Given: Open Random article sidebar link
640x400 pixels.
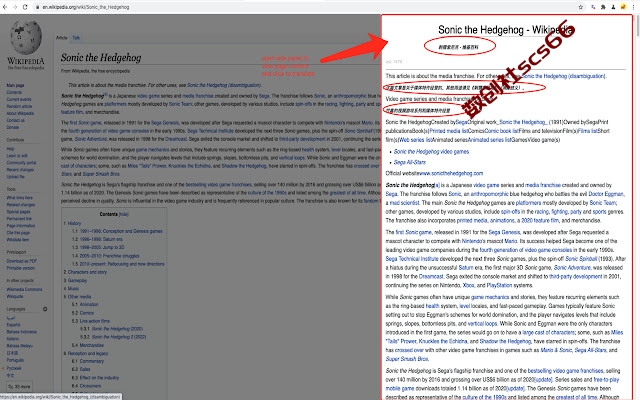Looking at the screenshot, I should point(19,106).
